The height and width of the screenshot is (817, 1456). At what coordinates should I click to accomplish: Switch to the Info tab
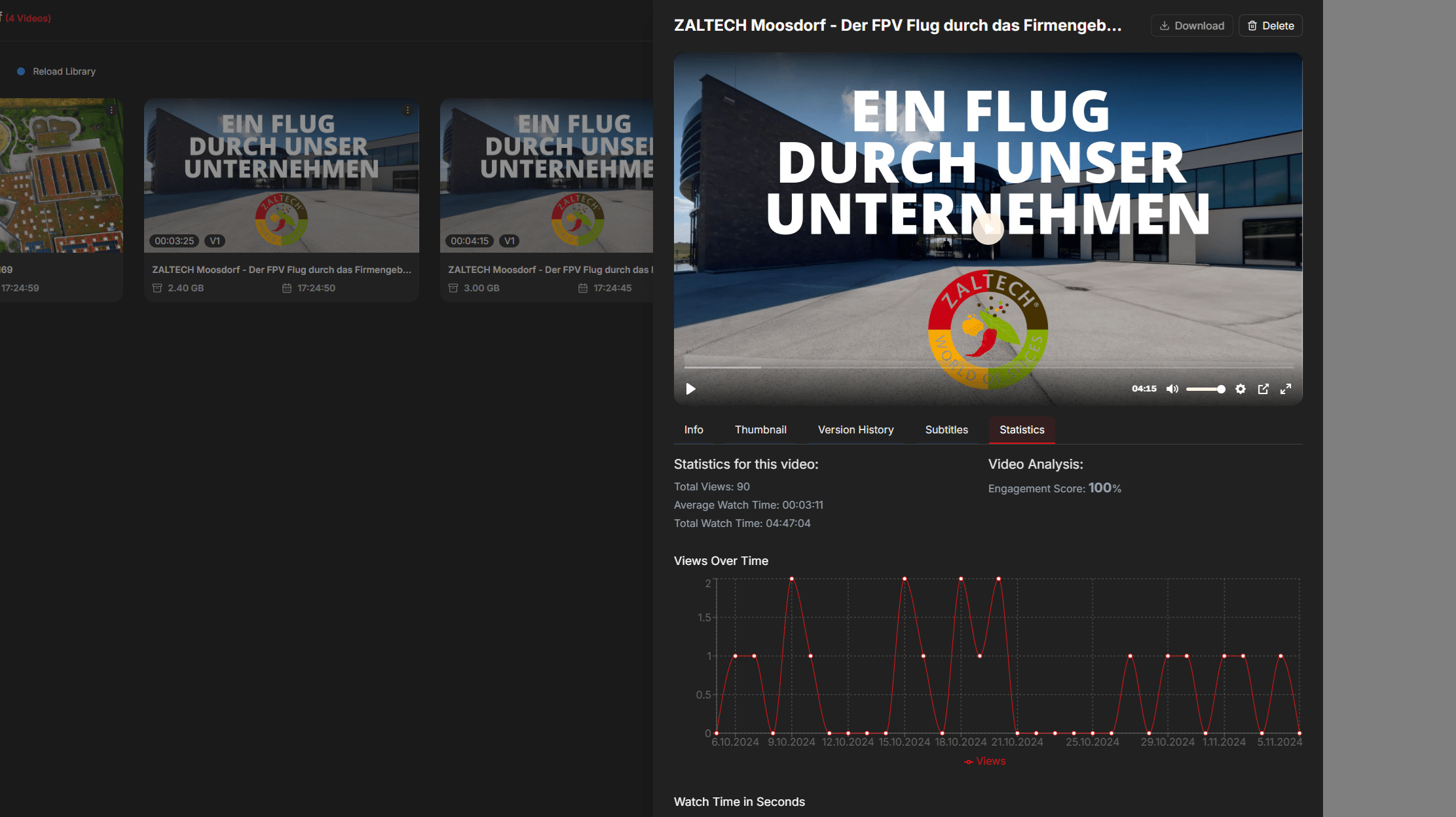click(694, 429)
